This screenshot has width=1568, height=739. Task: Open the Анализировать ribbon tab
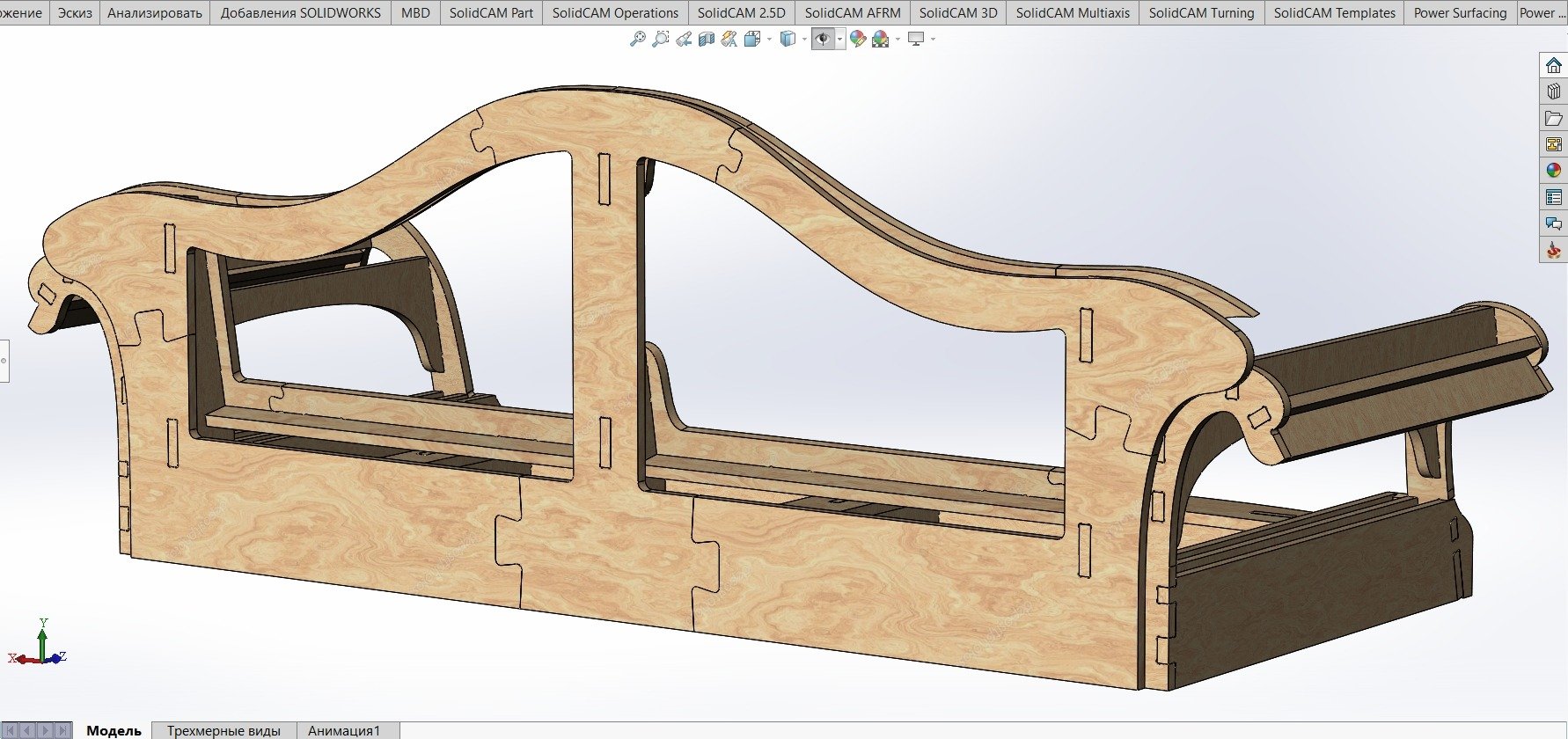tap(155, 12)
